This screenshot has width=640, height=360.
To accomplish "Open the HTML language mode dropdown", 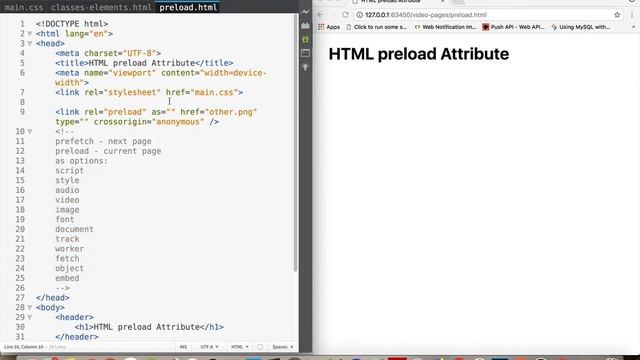I will click(240, 347).
